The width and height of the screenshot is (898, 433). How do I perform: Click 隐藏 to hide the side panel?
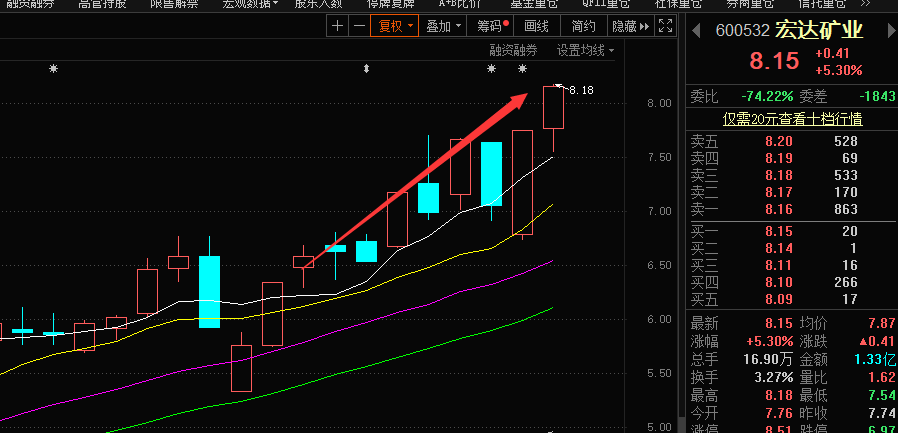[631, 26]
